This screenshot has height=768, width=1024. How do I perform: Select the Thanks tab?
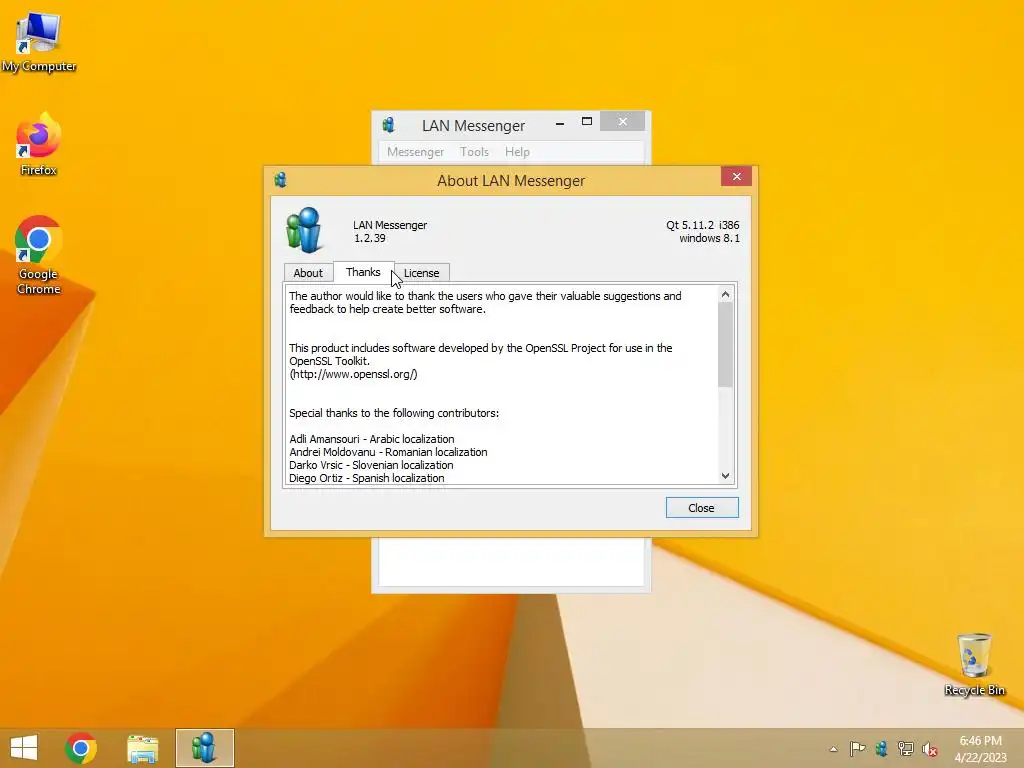[x=363, y=272]
